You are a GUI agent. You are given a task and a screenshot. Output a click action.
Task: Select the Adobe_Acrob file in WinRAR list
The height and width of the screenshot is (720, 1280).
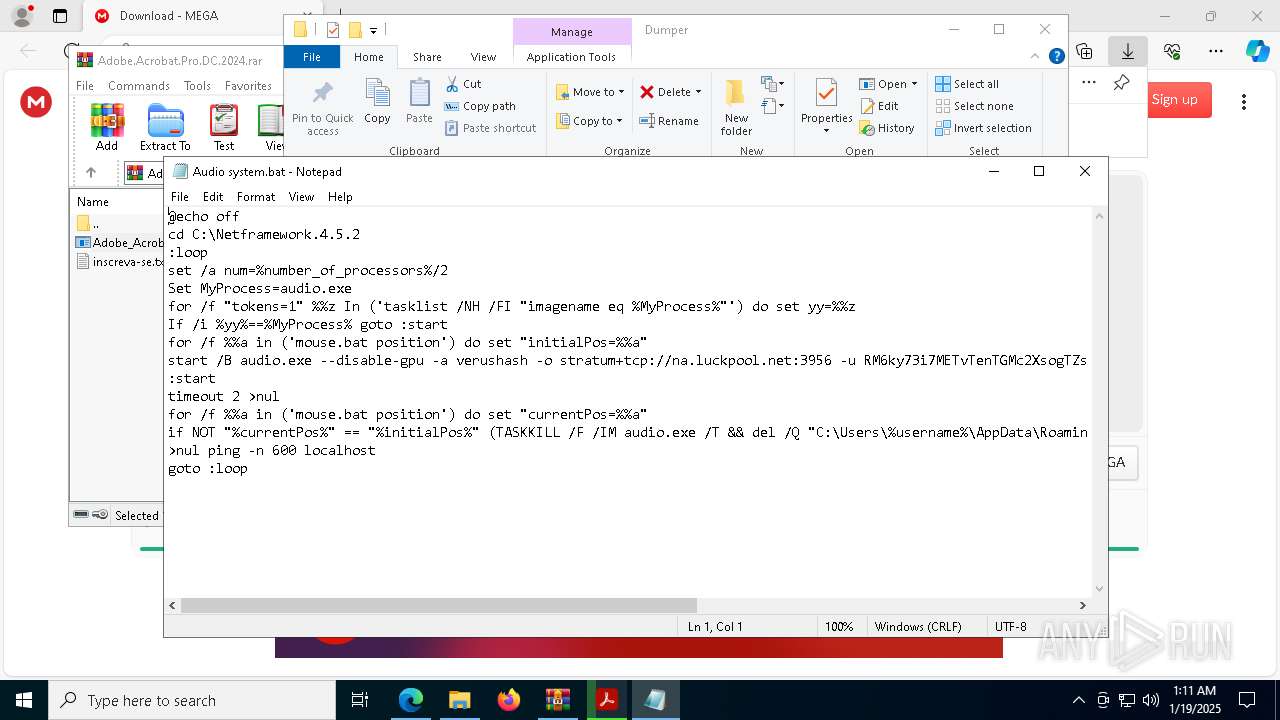click(120, 242)
